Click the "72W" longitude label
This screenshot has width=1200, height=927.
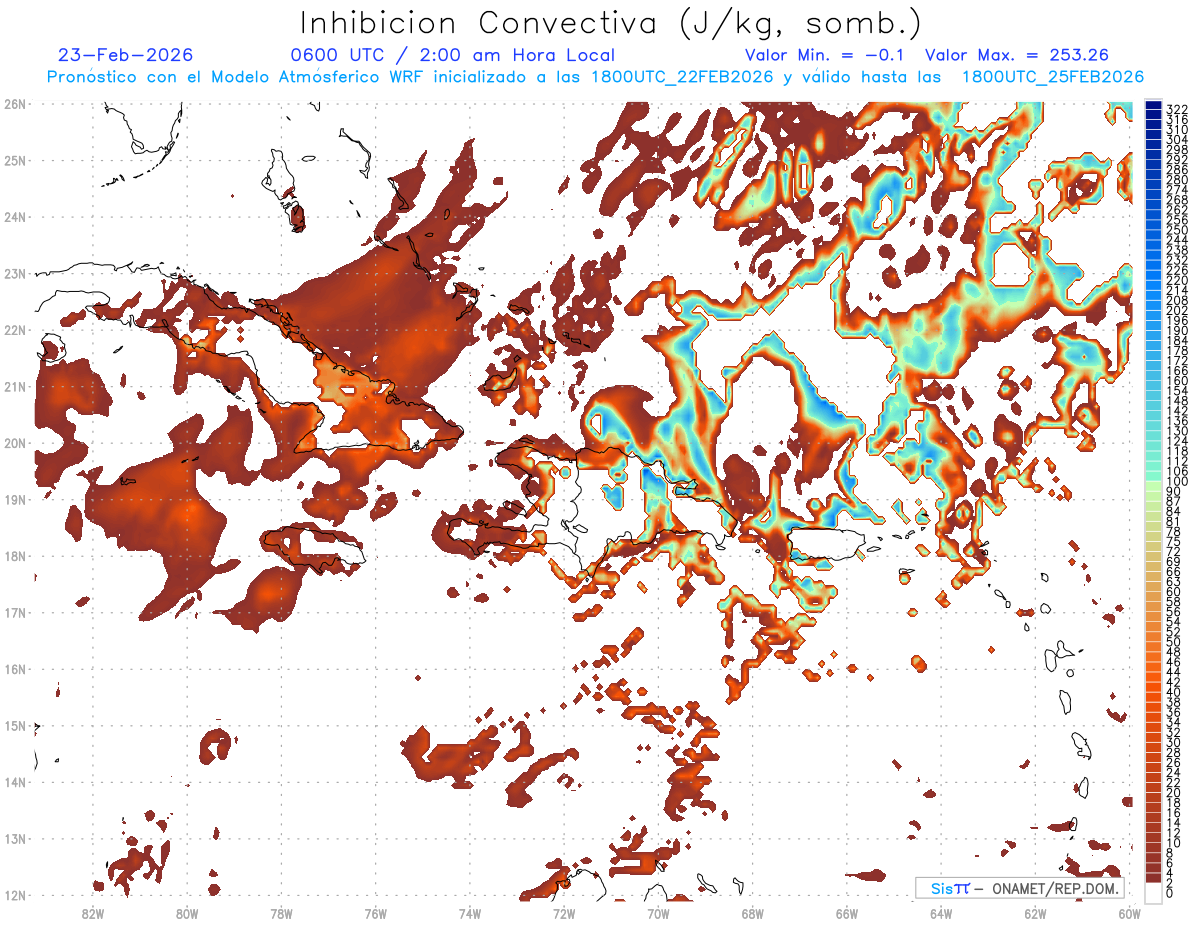[564, 913]
